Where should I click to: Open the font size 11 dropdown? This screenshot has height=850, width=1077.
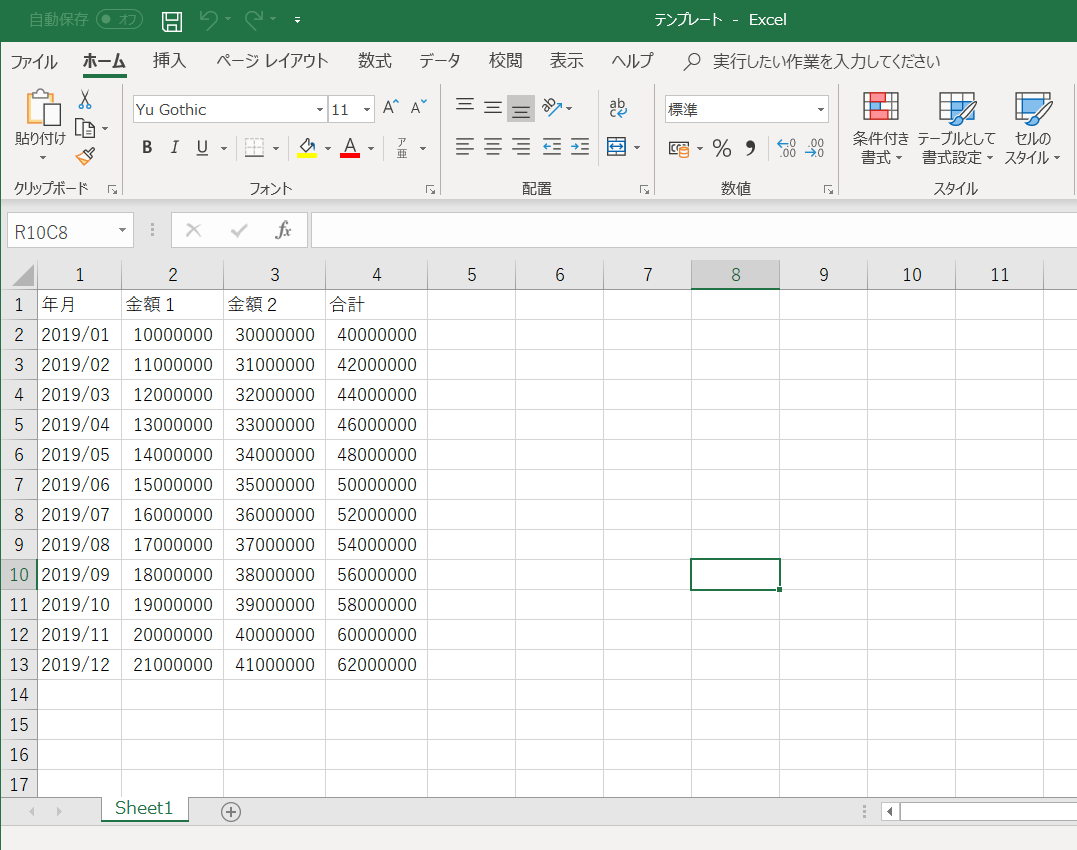pyautogui.click(x=367, y=109)
